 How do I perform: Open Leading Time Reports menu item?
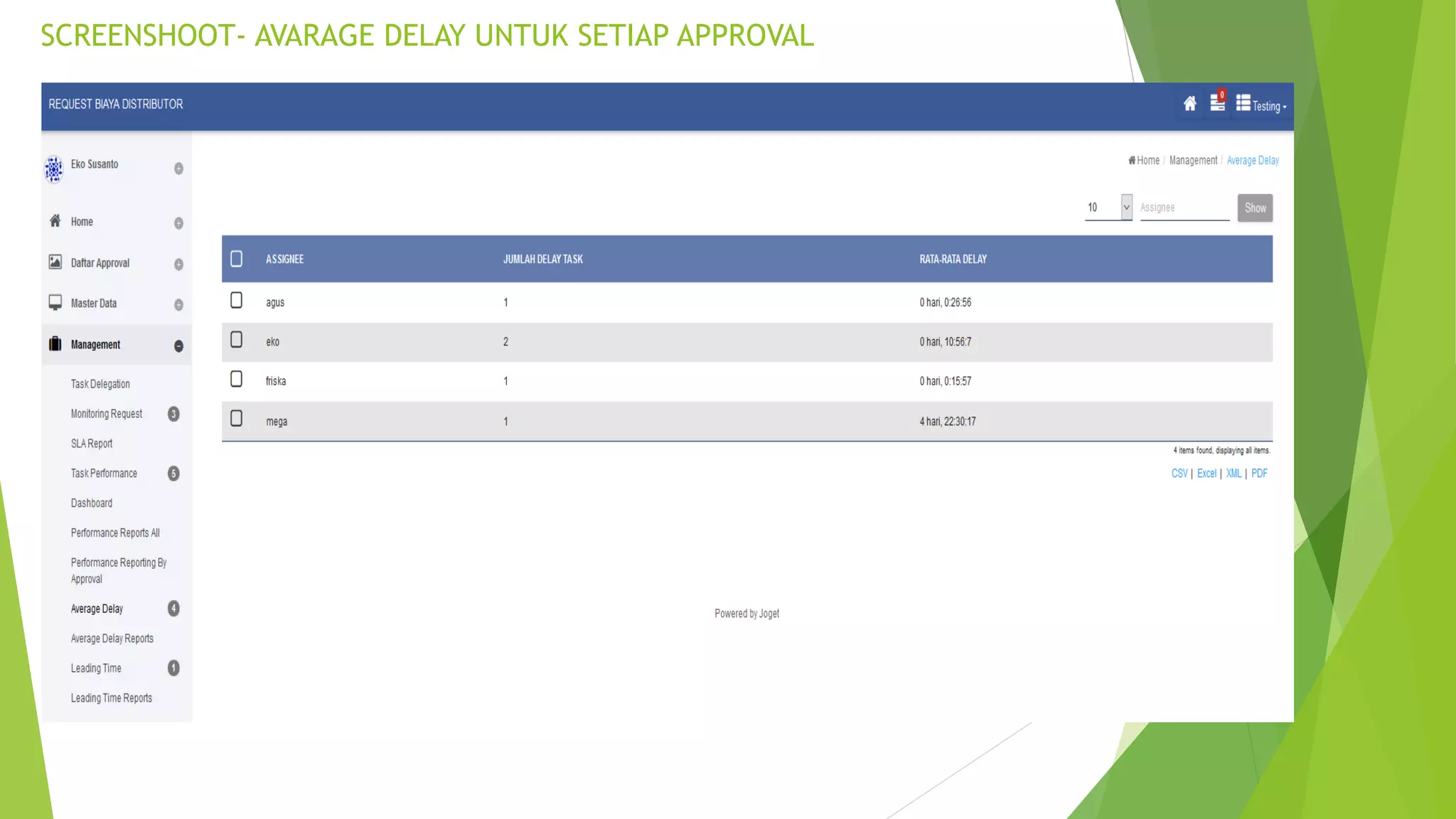(112, 698)
